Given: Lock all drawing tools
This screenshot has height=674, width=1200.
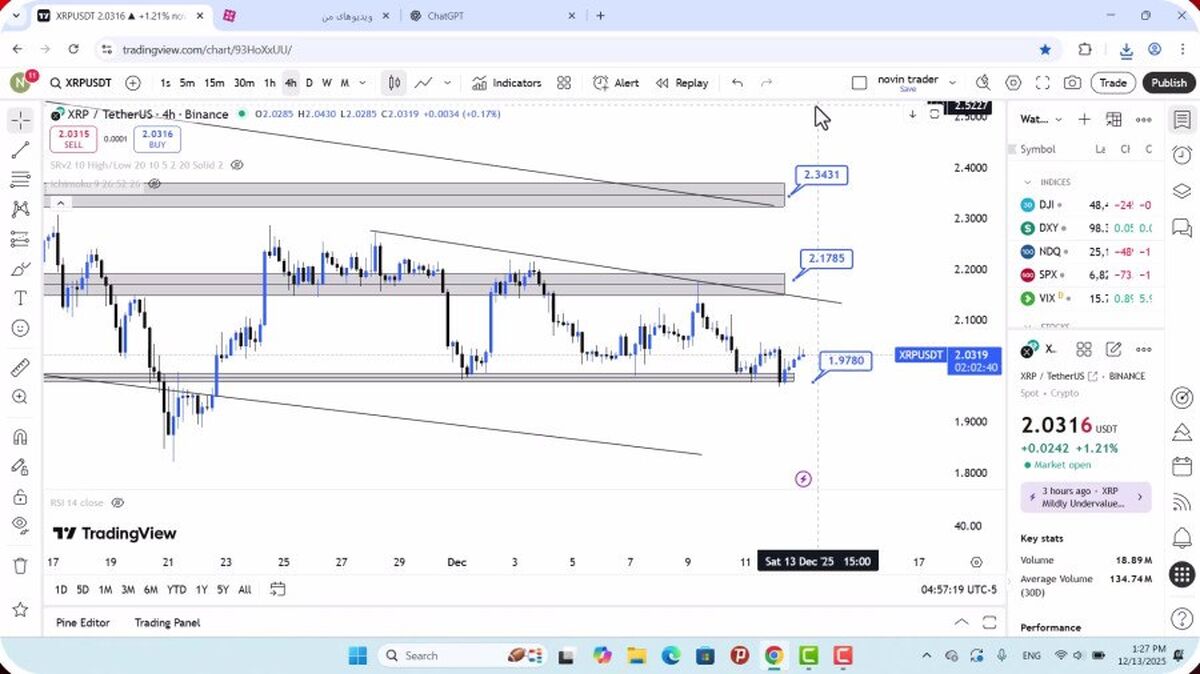Looking at the screenshot, I should pyautogui.click(x=20, y=496).
